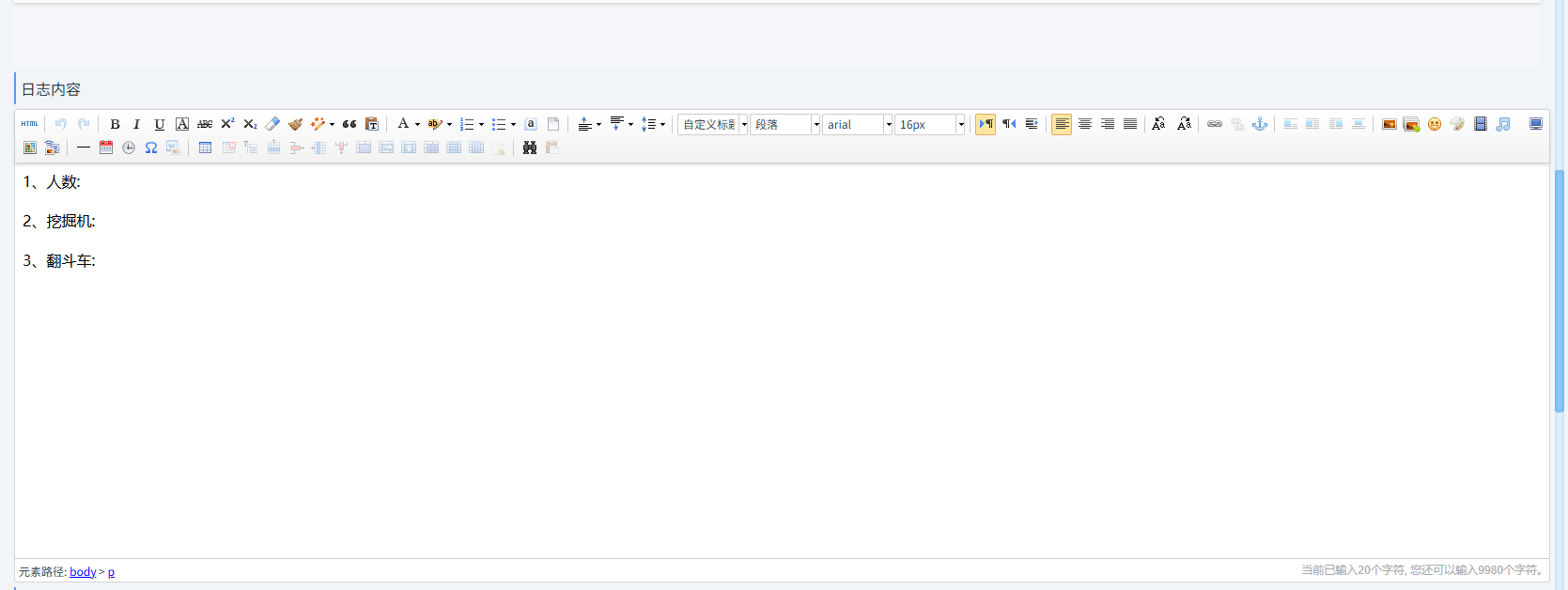Toggle left text alignment
The width and height of the screenshot is (1568, 590).
1062,124
